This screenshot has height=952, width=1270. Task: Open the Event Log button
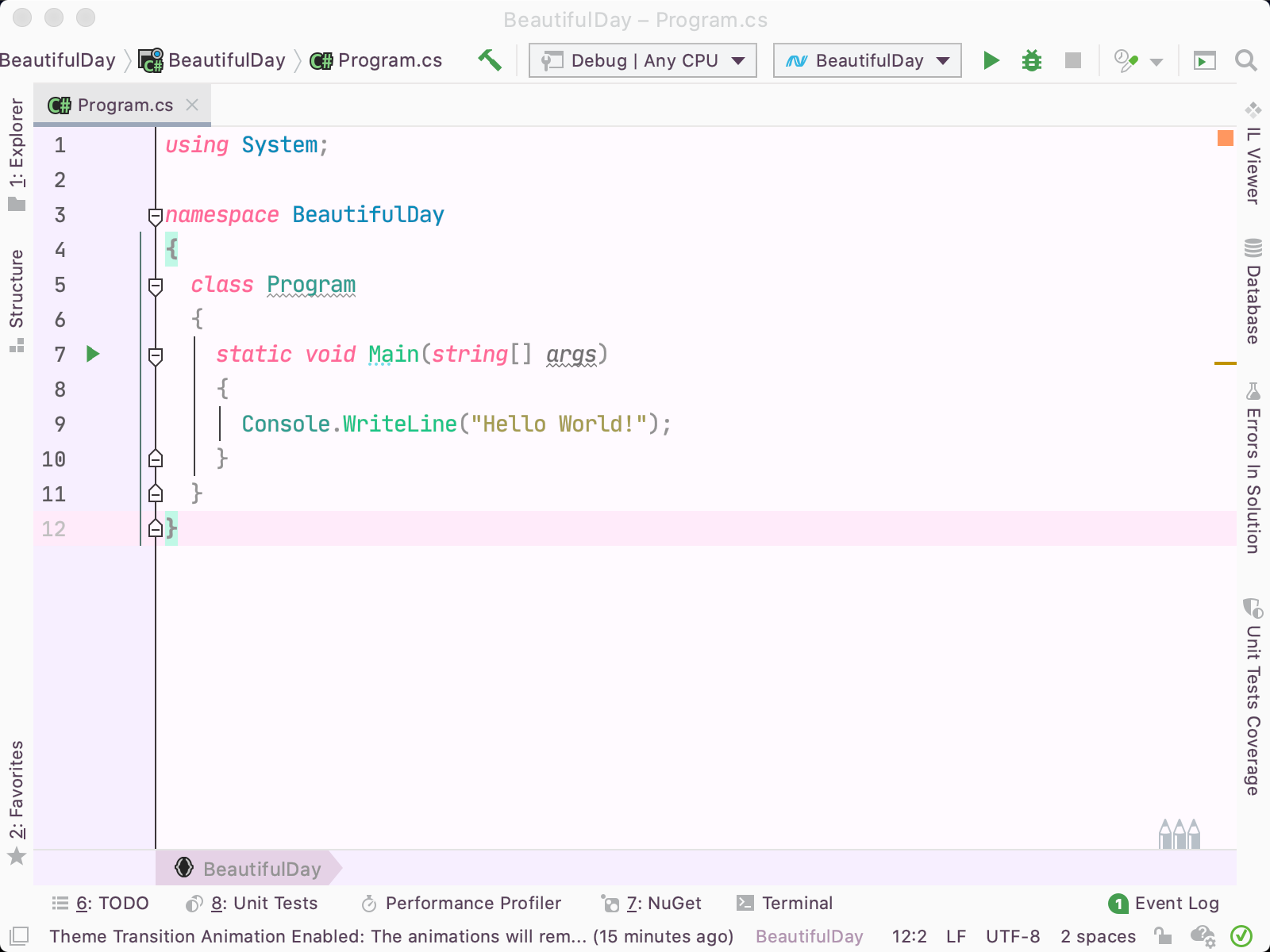point(1164,903)
